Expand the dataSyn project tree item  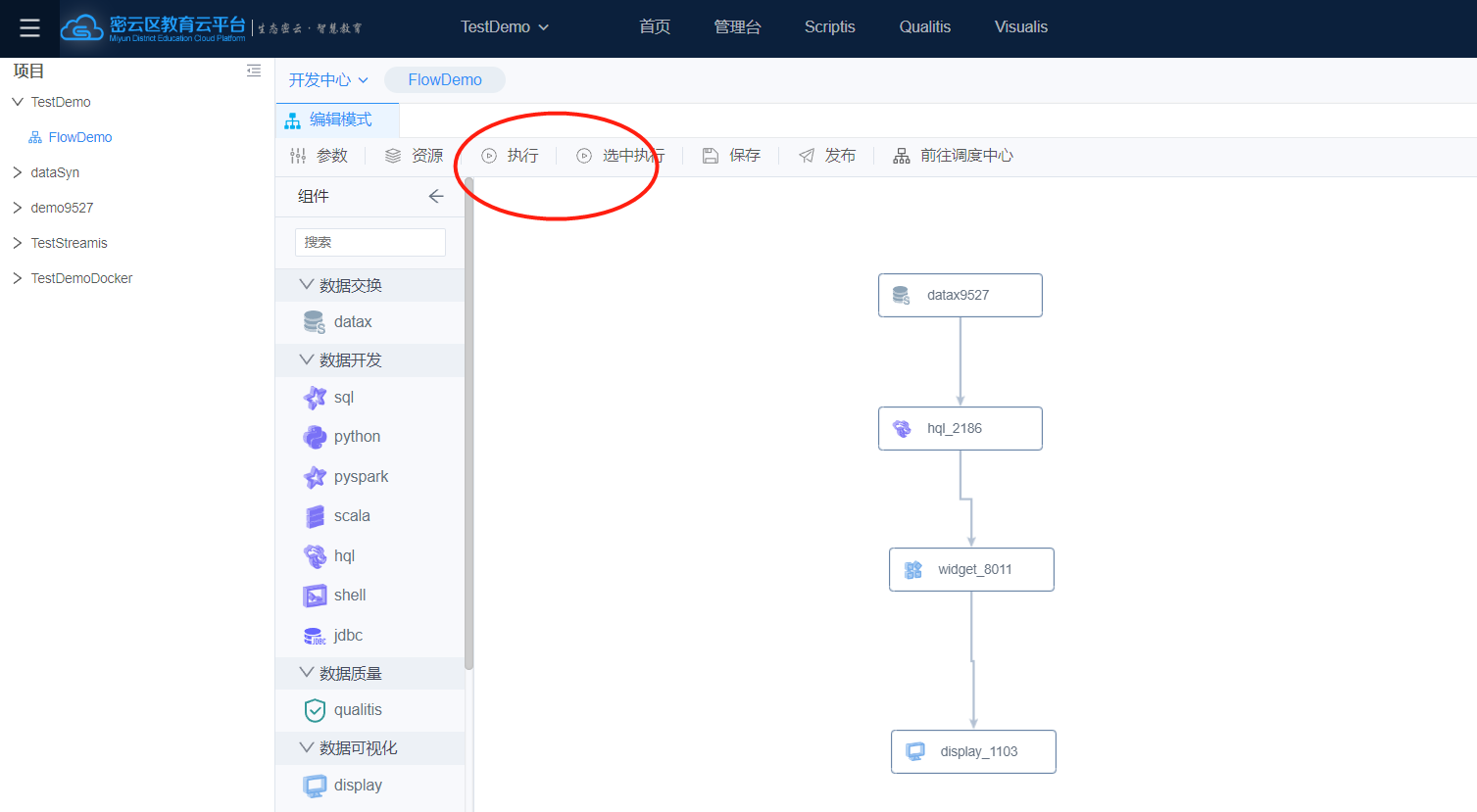coord(17,172)
